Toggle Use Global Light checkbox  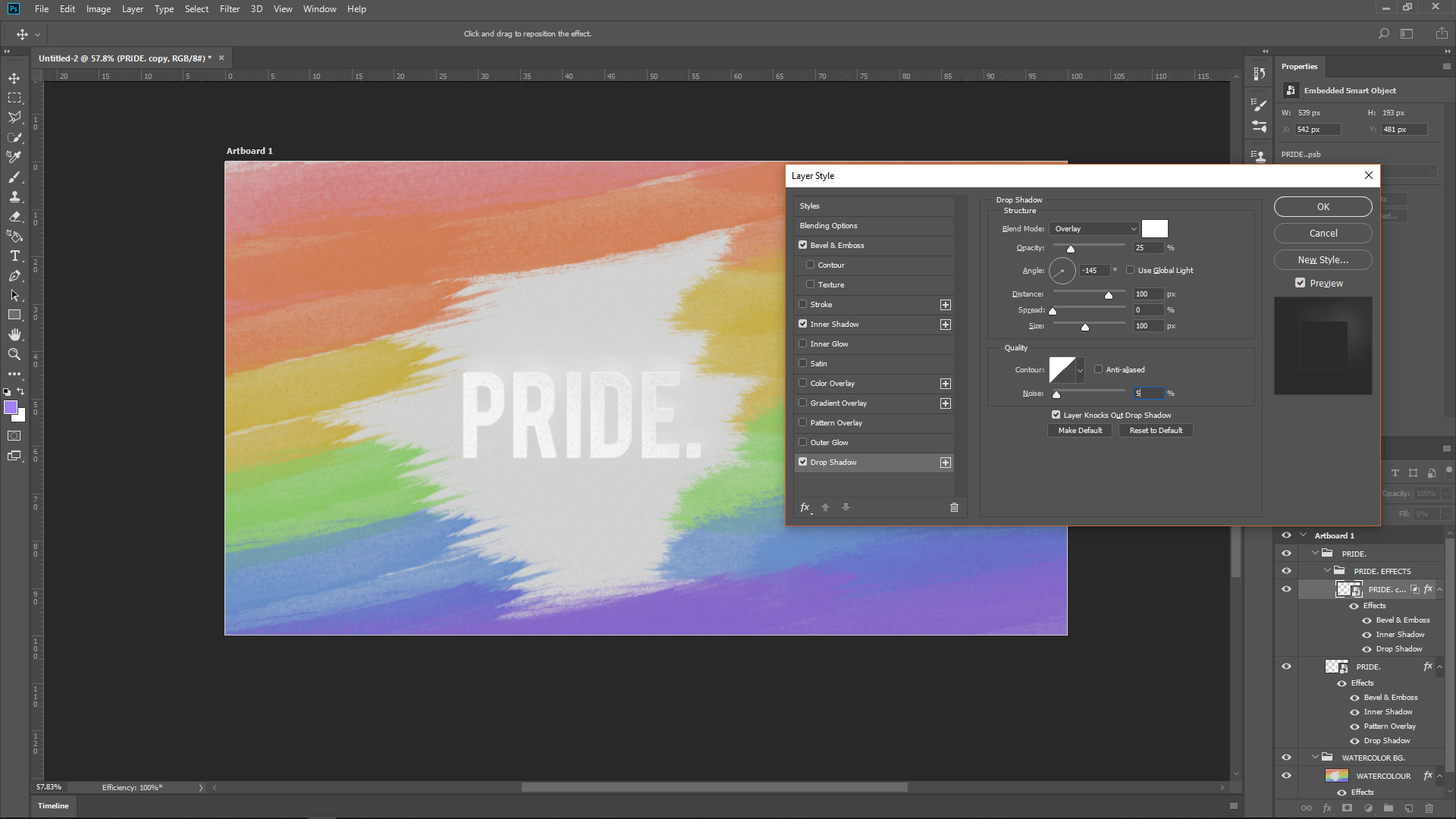click(x=1131, y=270)
